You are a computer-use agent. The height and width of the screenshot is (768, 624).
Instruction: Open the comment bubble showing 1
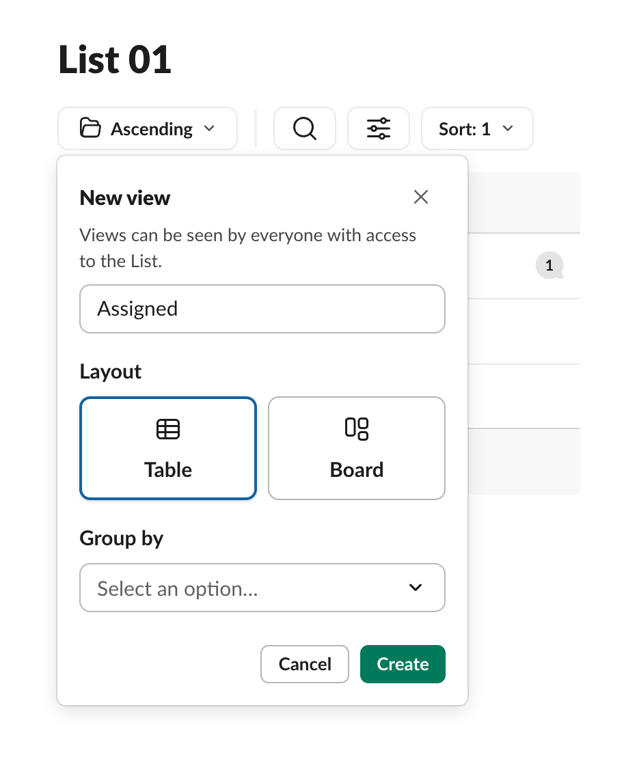[x=550, y=265]
